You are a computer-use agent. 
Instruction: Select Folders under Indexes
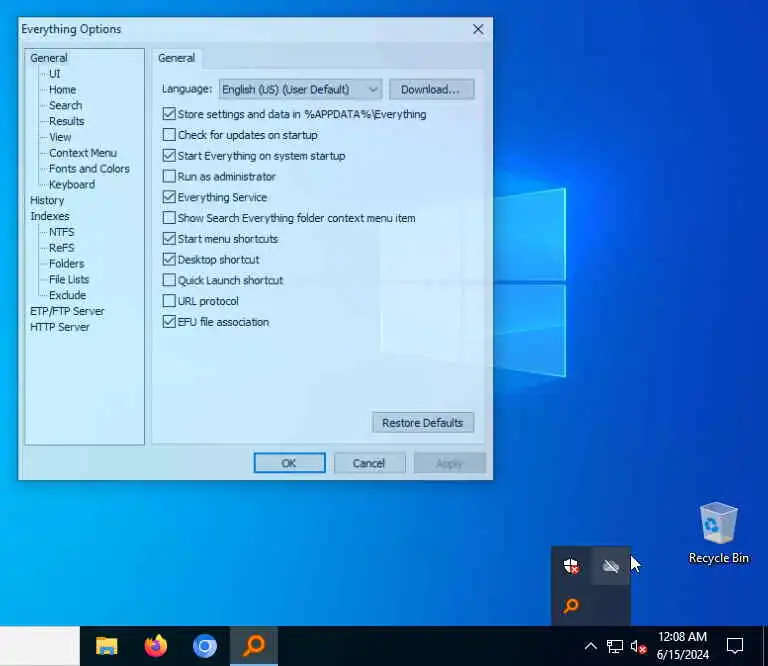pyautogui.click(x=66, y=263)
